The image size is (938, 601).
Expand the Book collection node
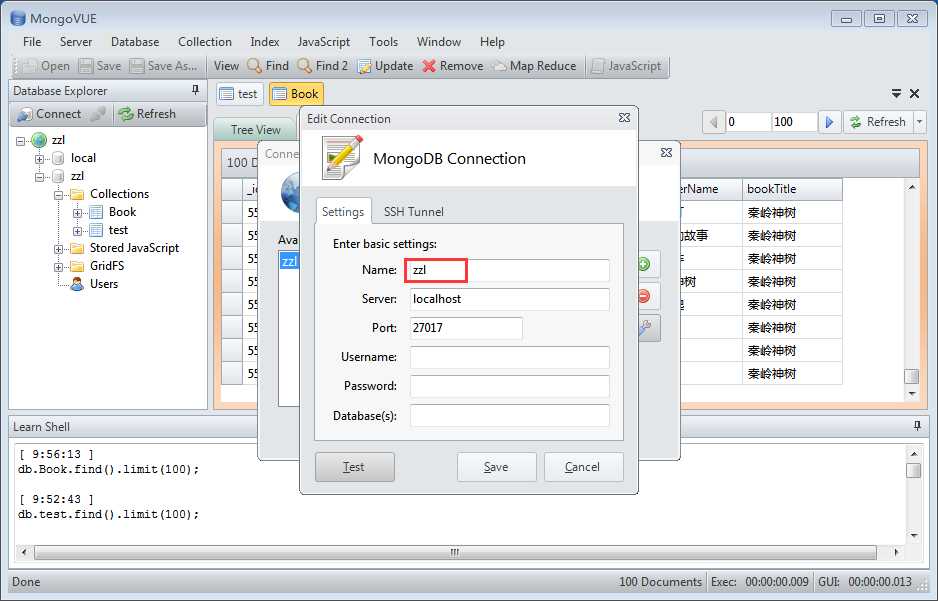pyautogui.click(x=77, y=213)
